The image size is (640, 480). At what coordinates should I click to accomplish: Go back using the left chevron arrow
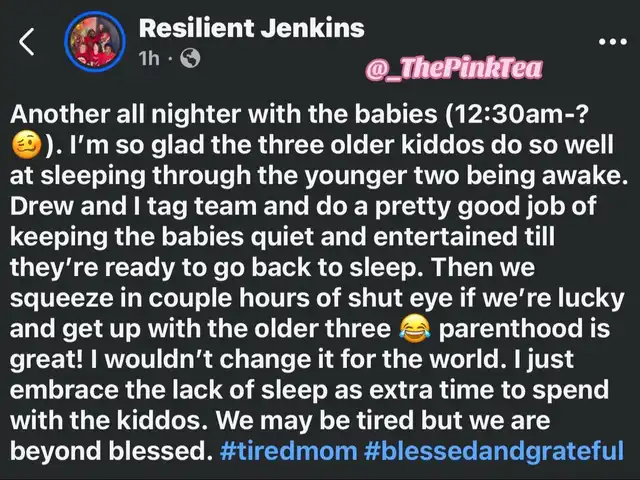pyautogui.click(x=27, y=42)
